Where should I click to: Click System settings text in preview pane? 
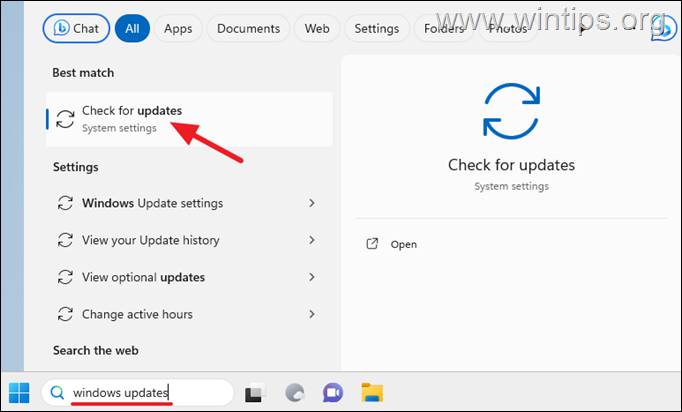512,186
